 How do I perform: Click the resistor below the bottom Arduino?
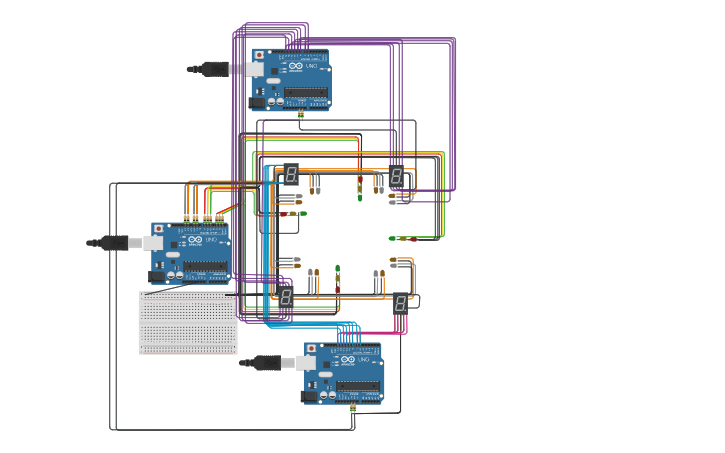(x=352, y=408)
